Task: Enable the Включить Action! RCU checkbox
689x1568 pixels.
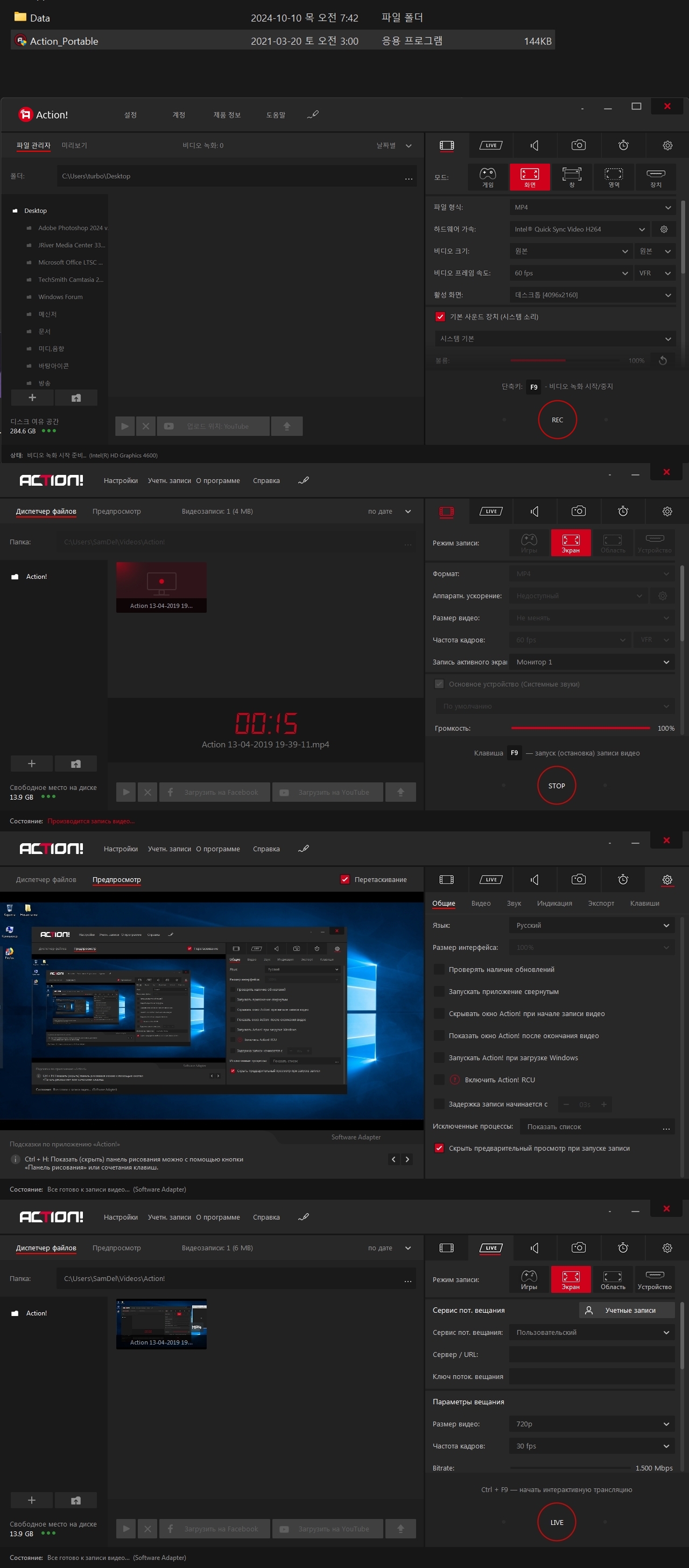Action: pos(439,1080)
